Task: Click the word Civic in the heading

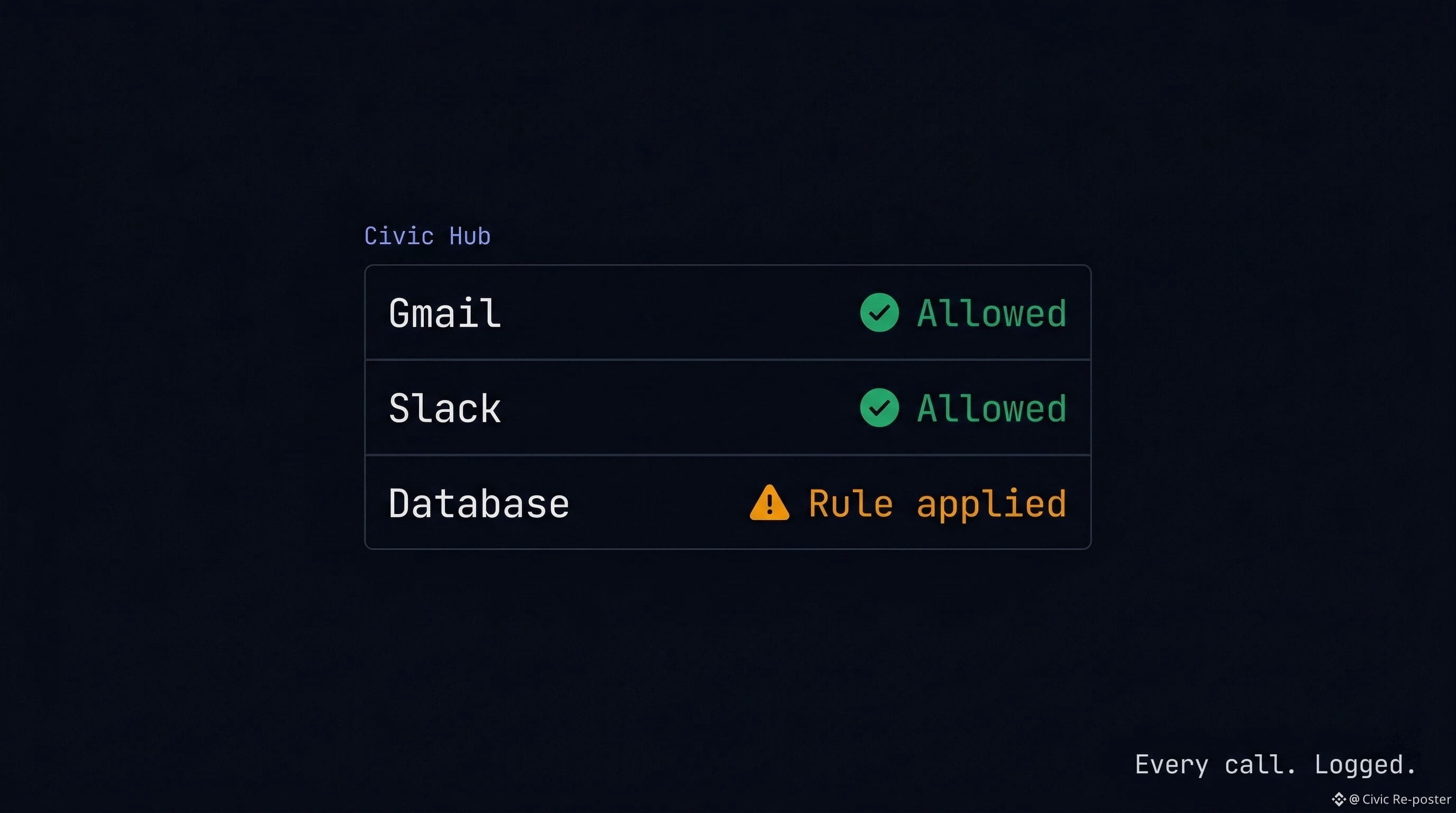Action: coord(399,236)
